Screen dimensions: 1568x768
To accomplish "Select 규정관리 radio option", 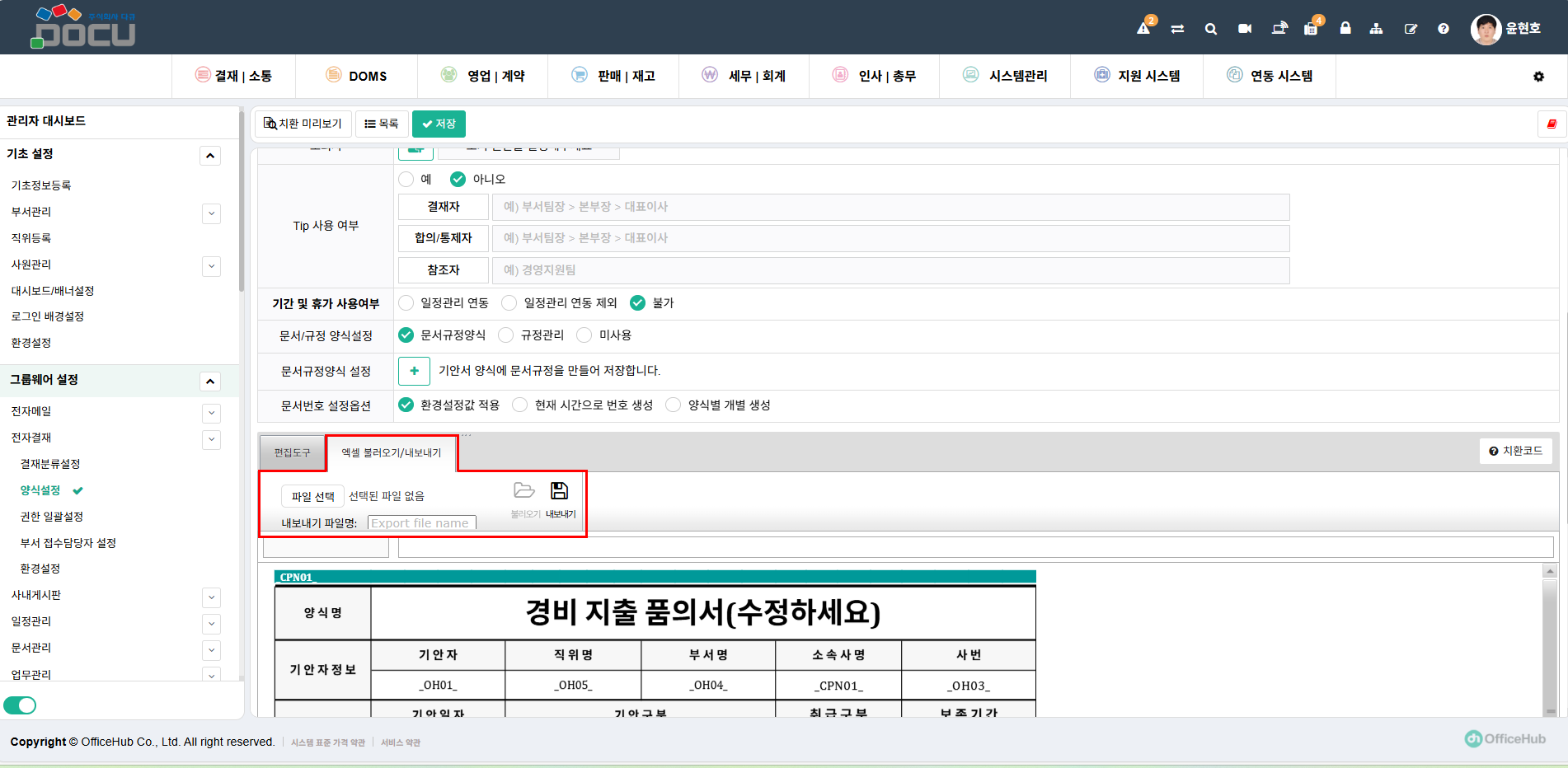I will coord(506,335).
